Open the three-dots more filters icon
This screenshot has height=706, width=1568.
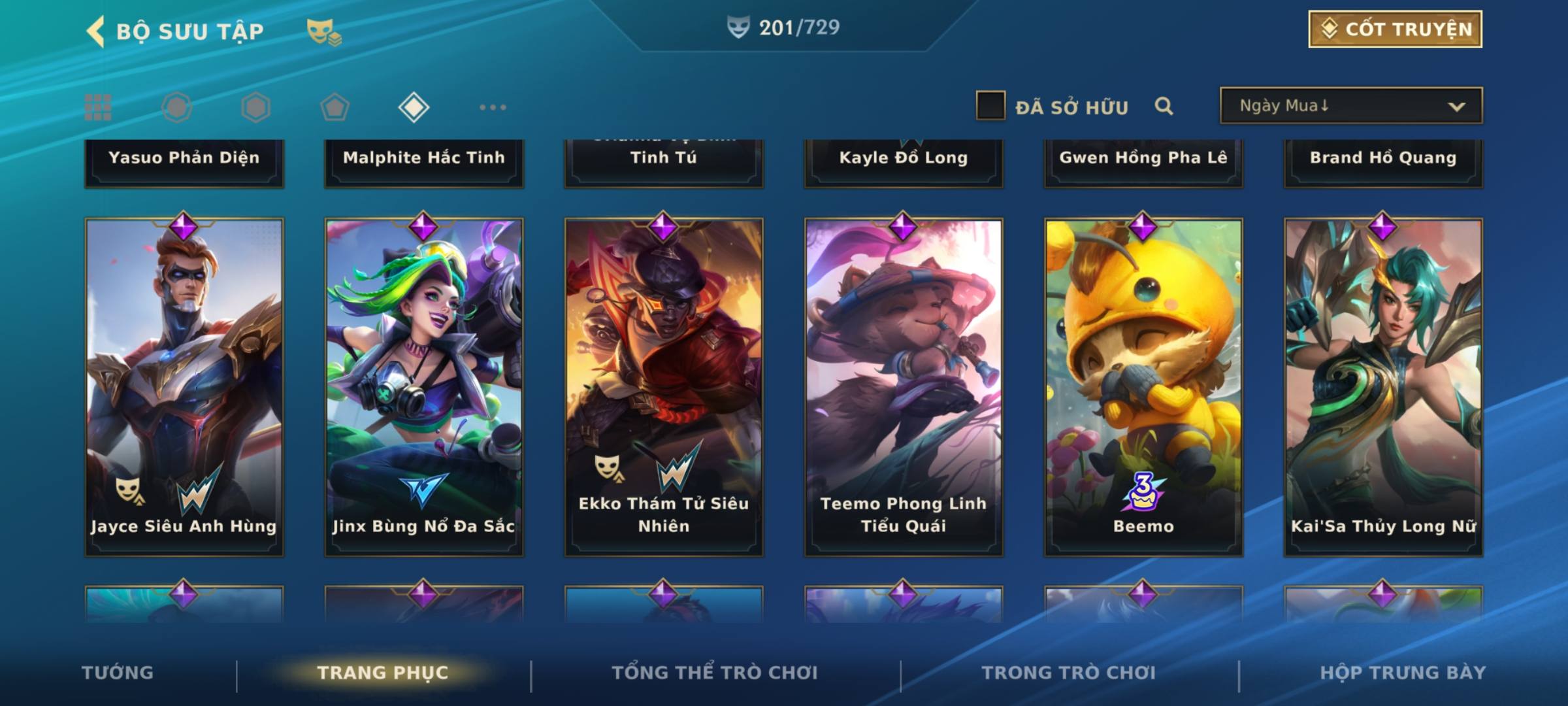(493, 107)
